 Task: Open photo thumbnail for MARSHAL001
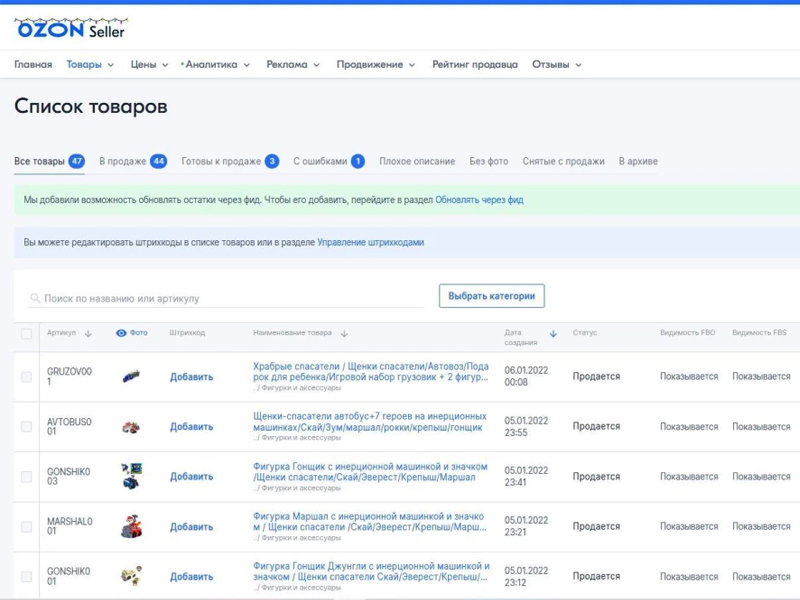coord(131,527)
